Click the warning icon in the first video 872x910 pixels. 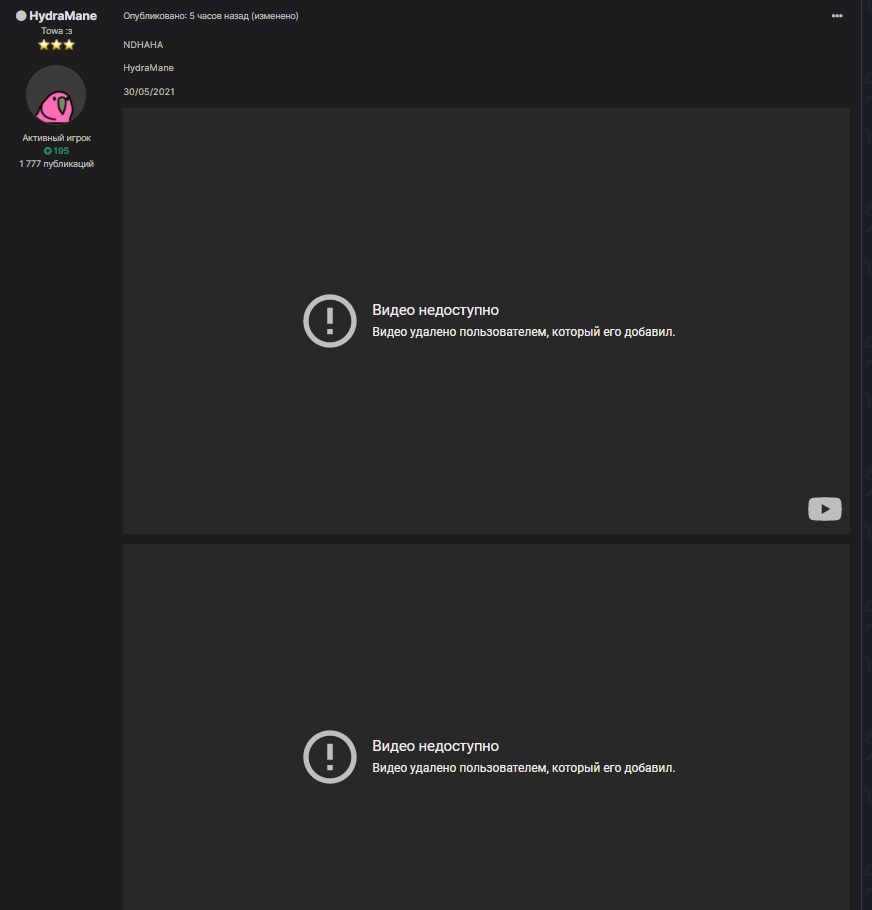329,321
